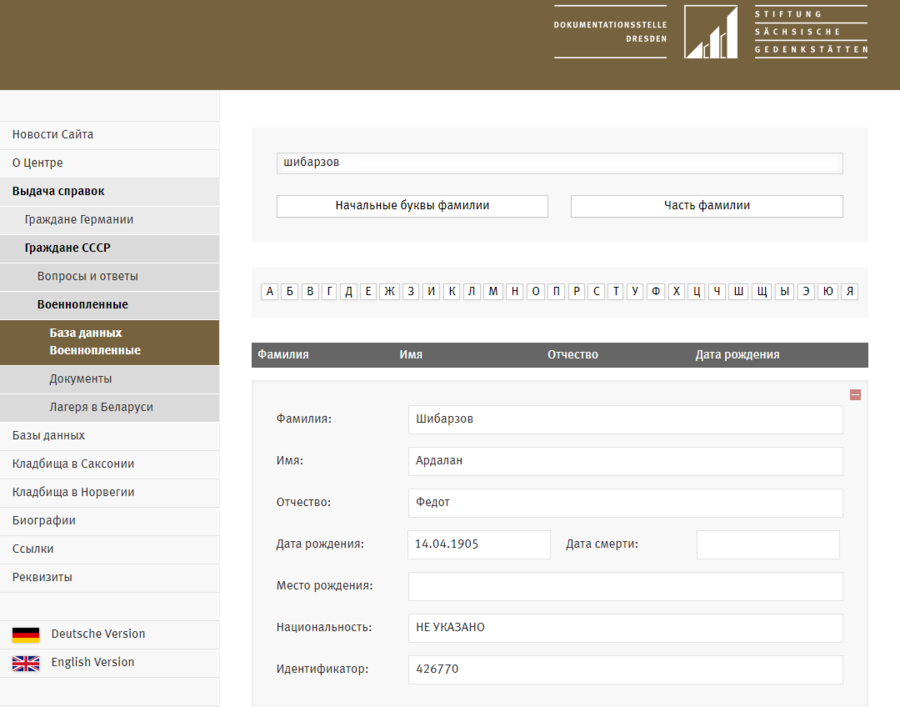
Task: Go to Базы данных section
Action: tap(110, 436)
